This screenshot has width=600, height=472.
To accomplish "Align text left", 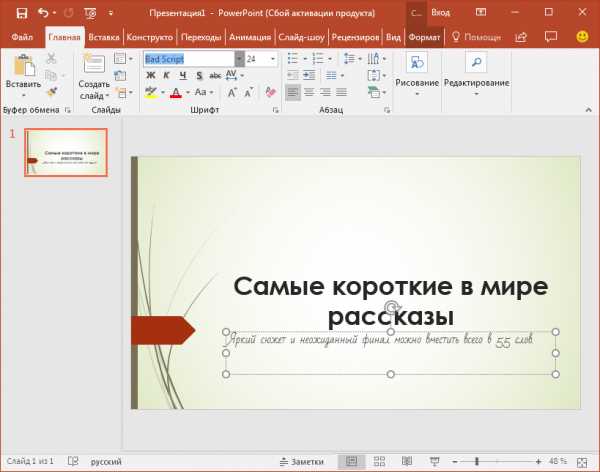I will click(x=293, y=92).
